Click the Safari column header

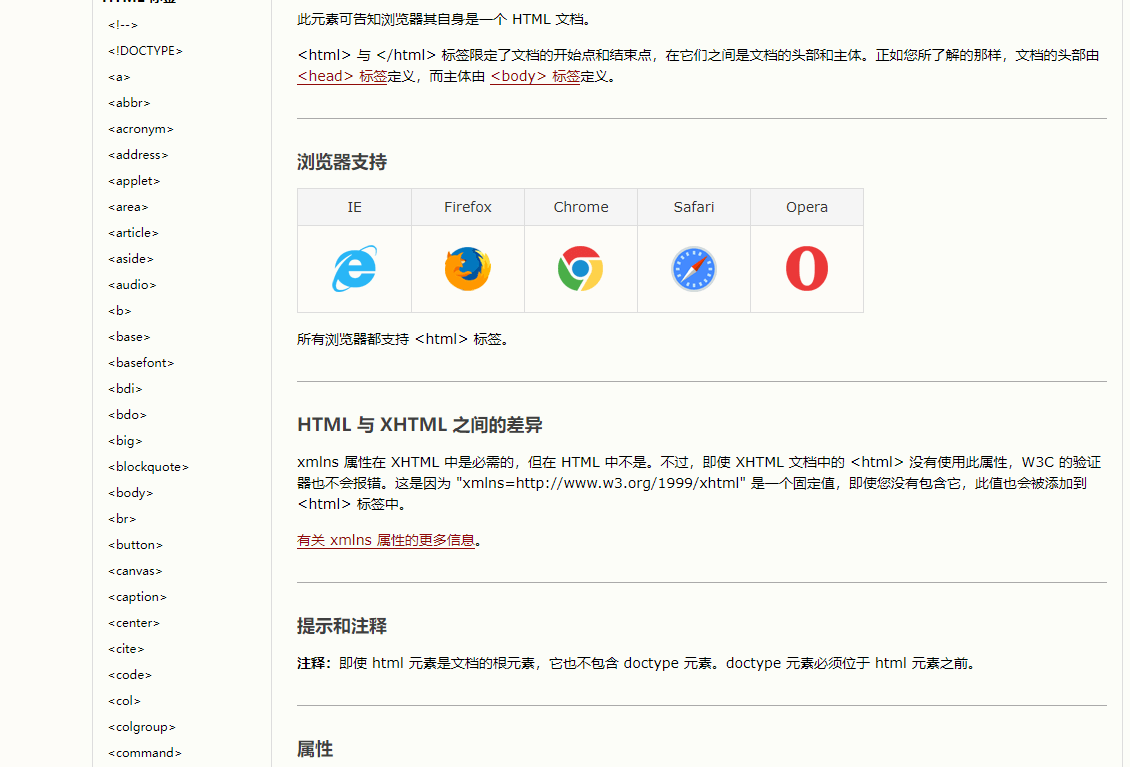pyautogui.click(x=694, y=207)
